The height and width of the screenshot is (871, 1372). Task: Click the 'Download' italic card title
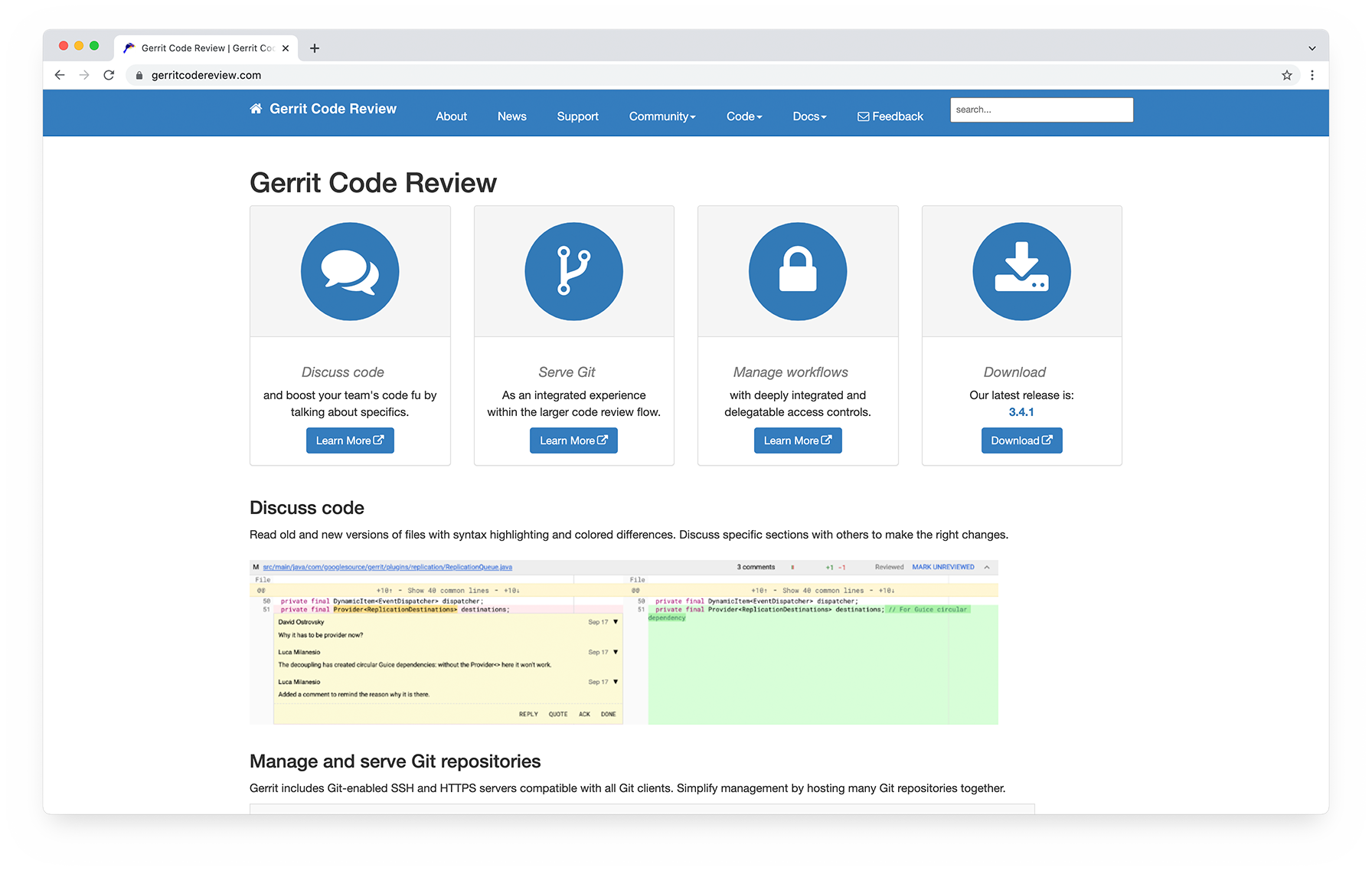[1014, 372]
